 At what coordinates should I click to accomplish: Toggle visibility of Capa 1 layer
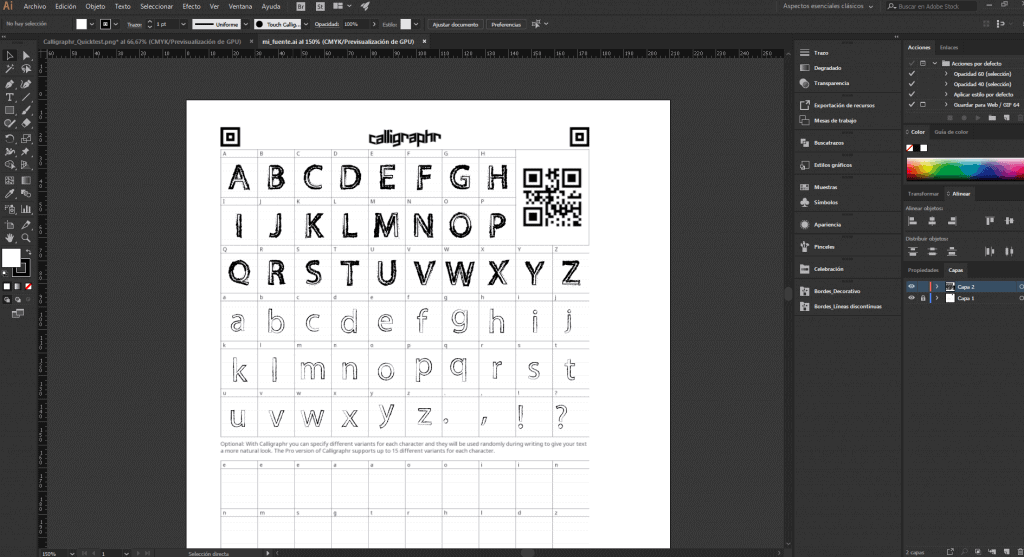[x=912, y=298]
